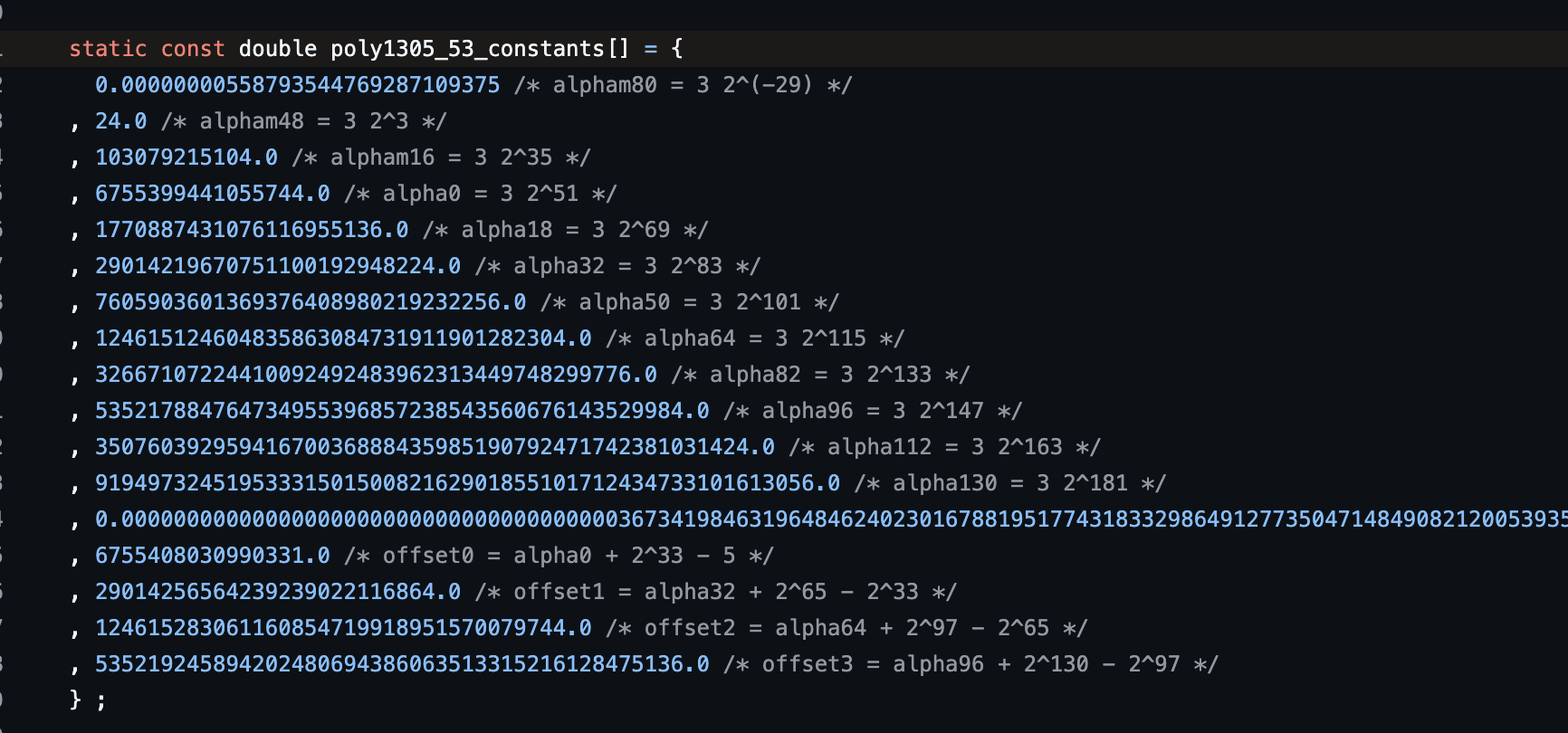This screenshot has width=1568, height=733.
Task: Click the alpha112 = 3 2^163 comment
Action: (945, 447)
